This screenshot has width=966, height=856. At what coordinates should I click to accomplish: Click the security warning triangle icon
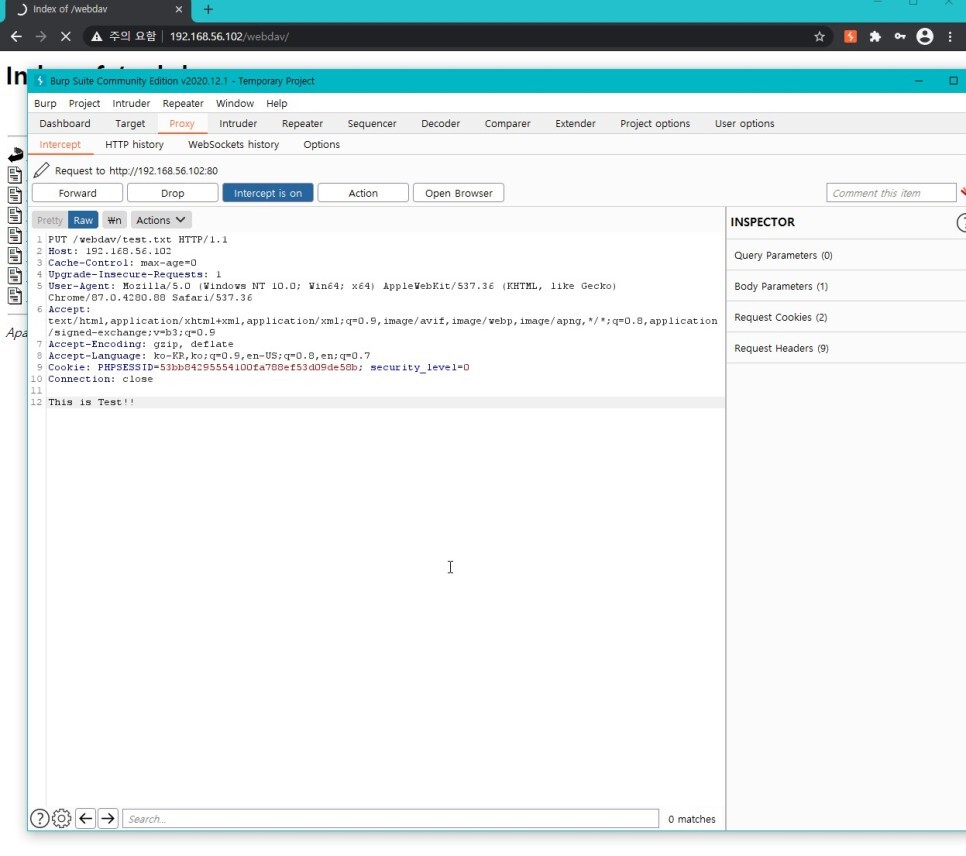(97, 37)
